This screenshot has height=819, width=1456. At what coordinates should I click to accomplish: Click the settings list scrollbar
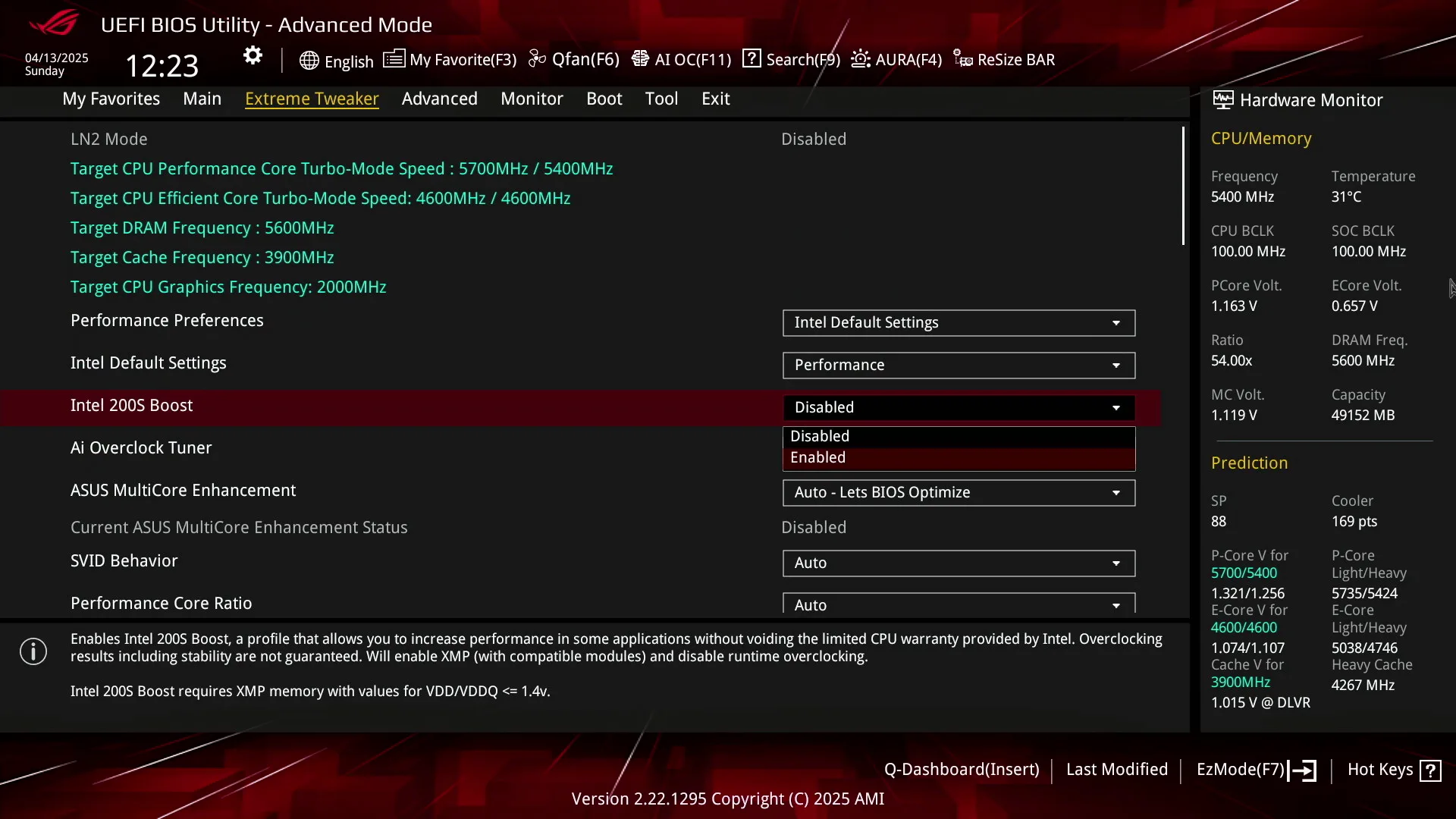(x=1183, y=186)
